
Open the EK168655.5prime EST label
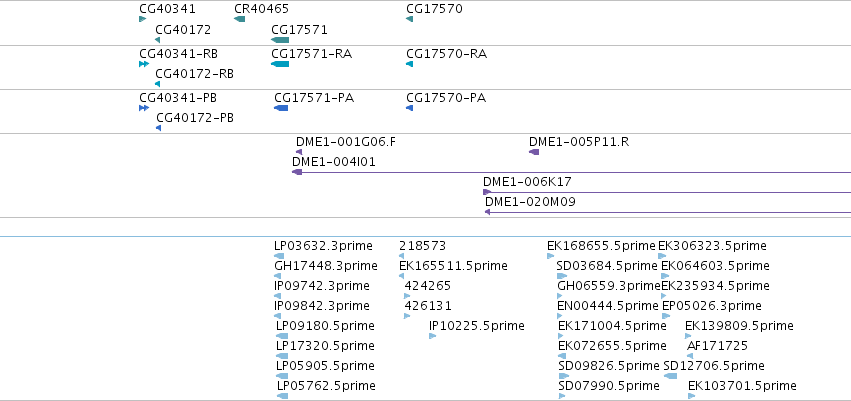coord(601,246)
